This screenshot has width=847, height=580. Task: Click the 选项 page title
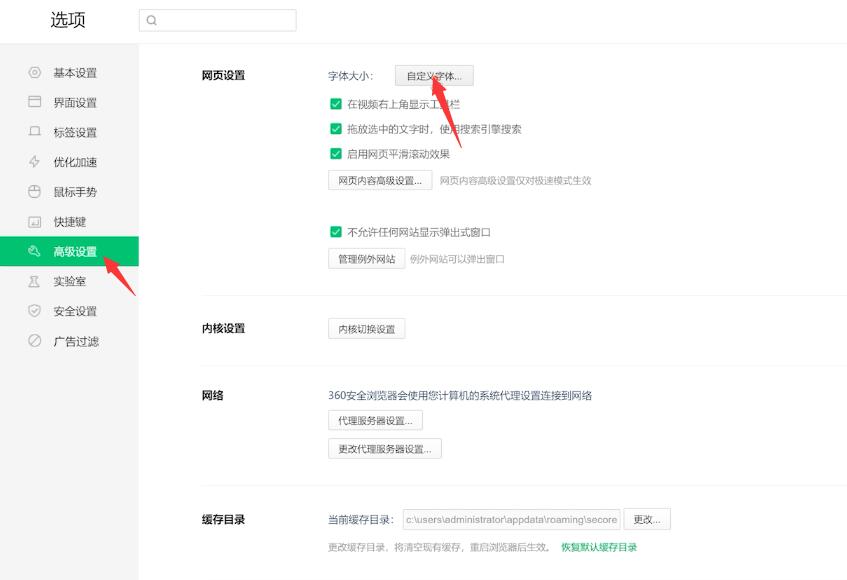coord(68,20)
